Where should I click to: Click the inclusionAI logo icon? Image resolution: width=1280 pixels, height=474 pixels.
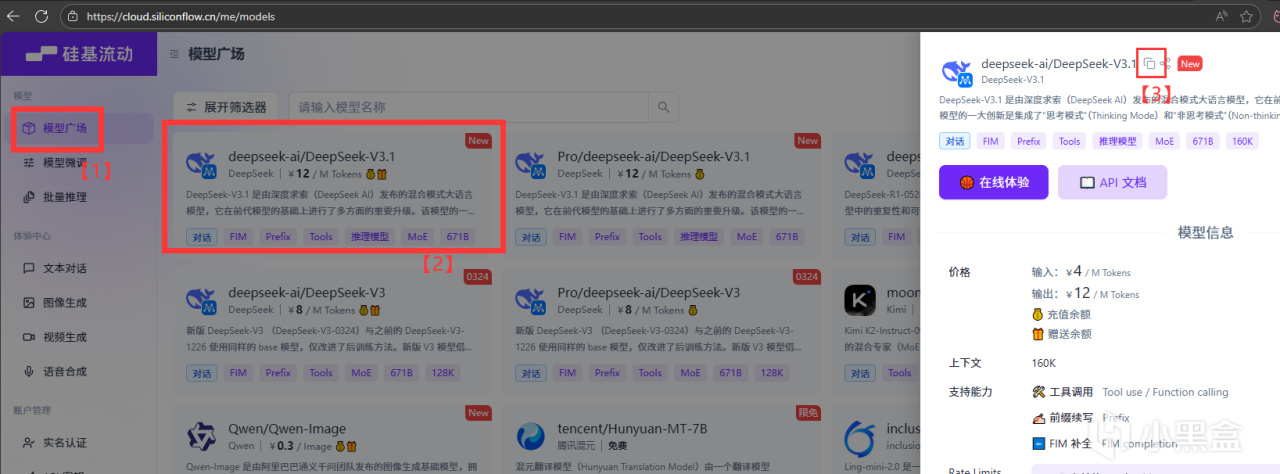pos(860,437)
